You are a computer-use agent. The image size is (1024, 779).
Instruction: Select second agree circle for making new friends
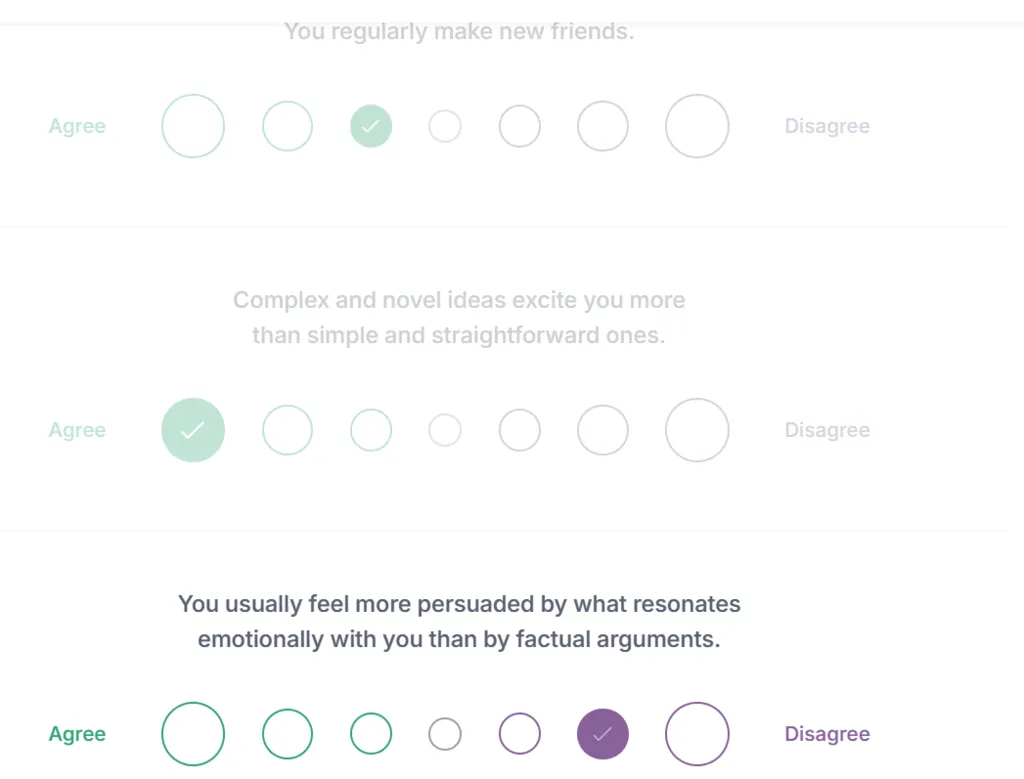(x=287, y=126)
